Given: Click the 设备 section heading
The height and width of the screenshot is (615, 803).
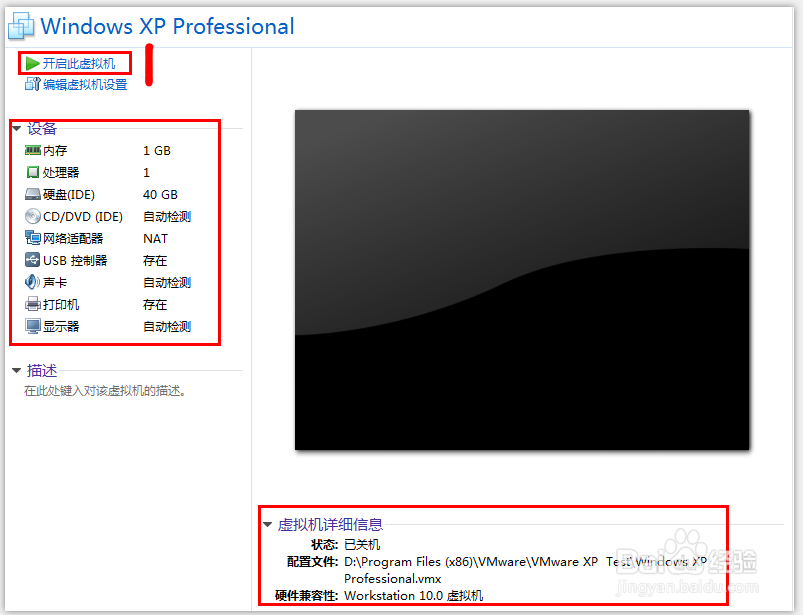Looking at the screenshot, I should tap(41, 128).
